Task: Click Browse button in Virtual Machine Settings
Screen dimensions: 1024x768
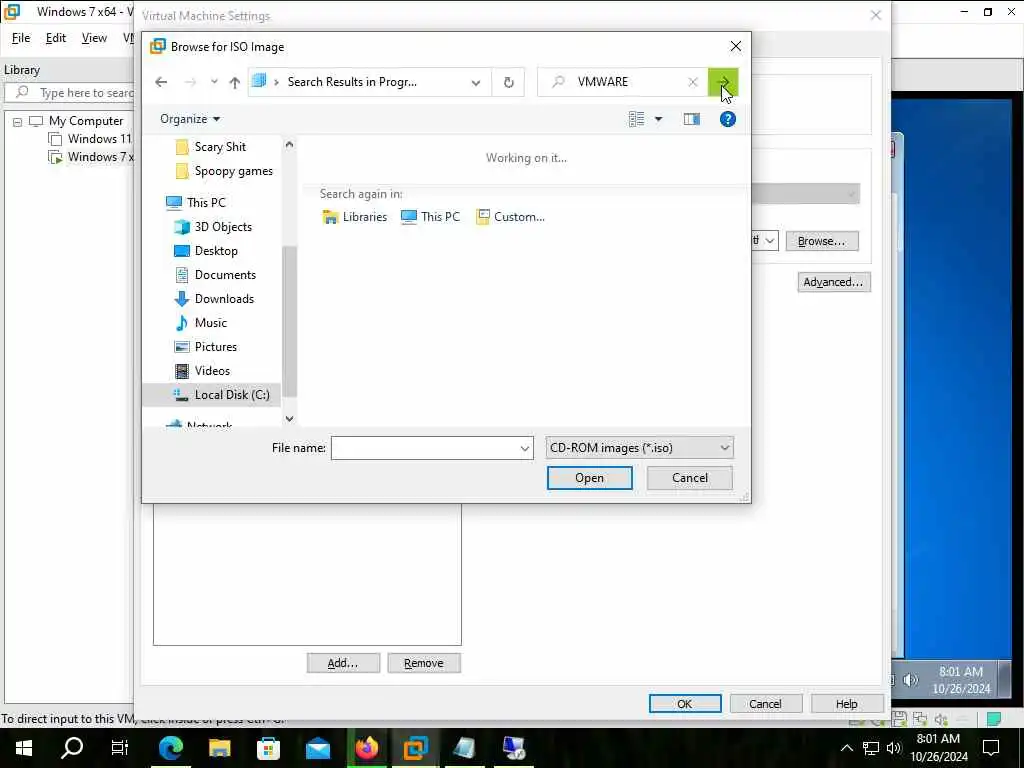Action: point(822,241)
